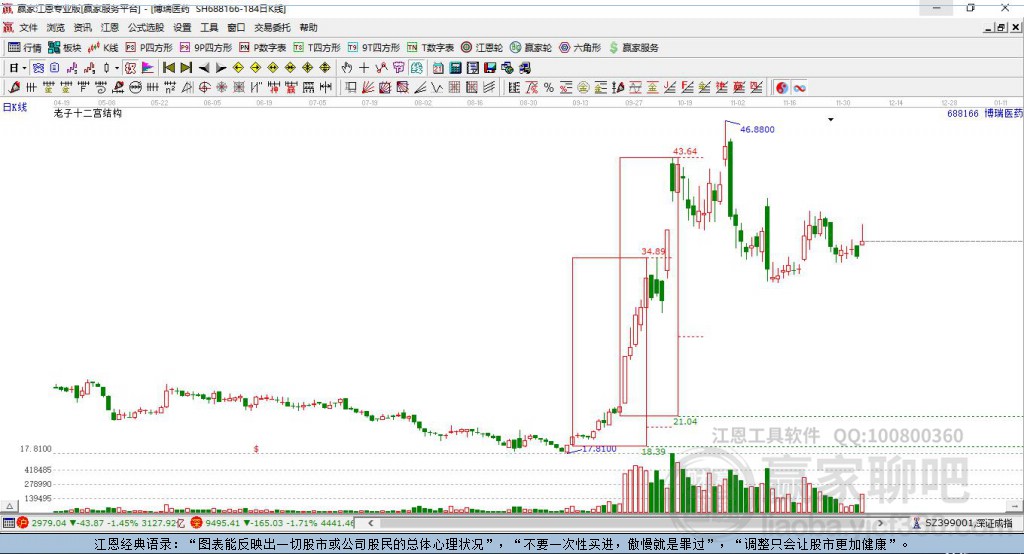Launch the 赢家轮 wheel tool
This screenshot has height=554, width=1024.
[531, 48]
